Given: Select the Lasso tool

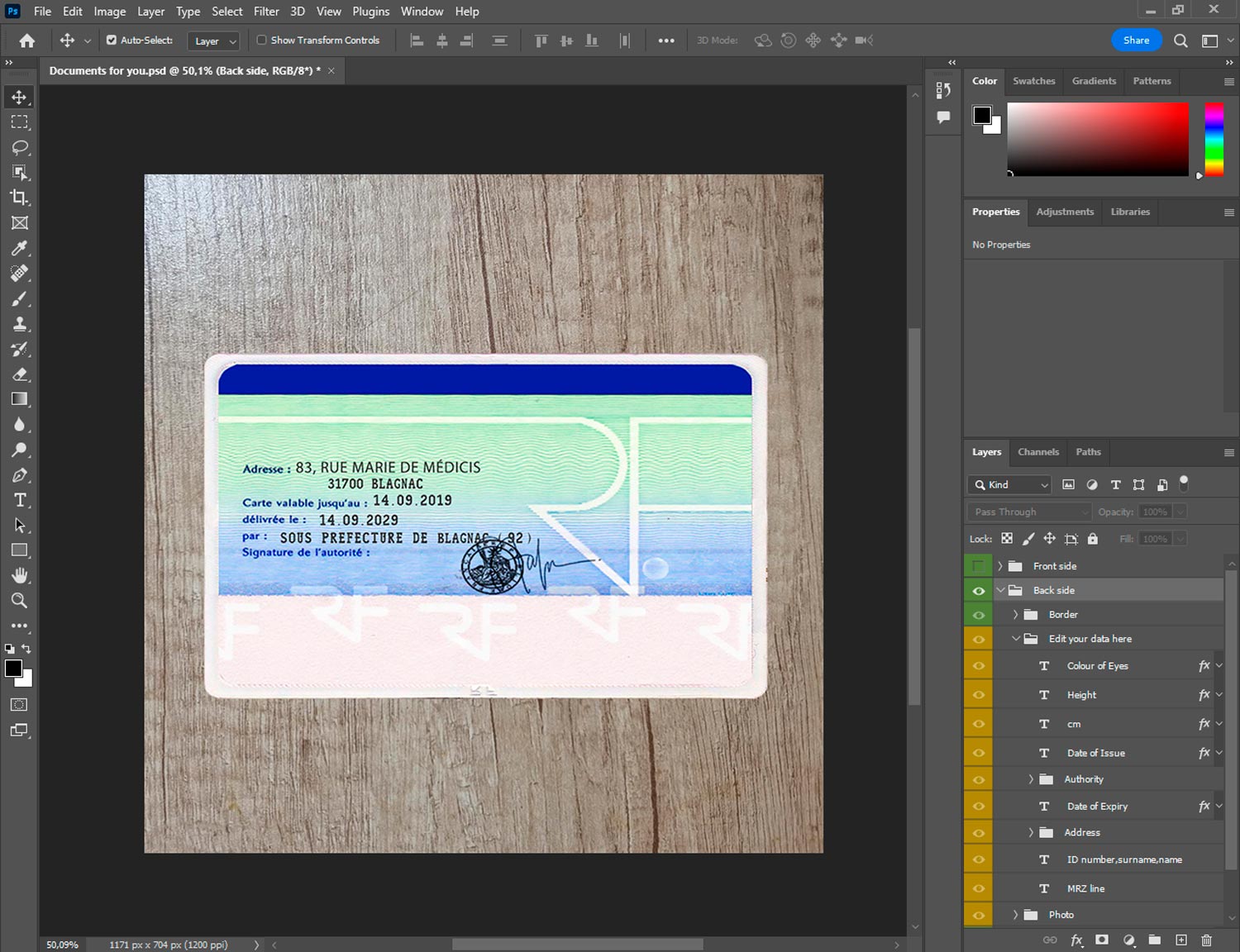Looking at the screenshot, I should tap(20, 148).
